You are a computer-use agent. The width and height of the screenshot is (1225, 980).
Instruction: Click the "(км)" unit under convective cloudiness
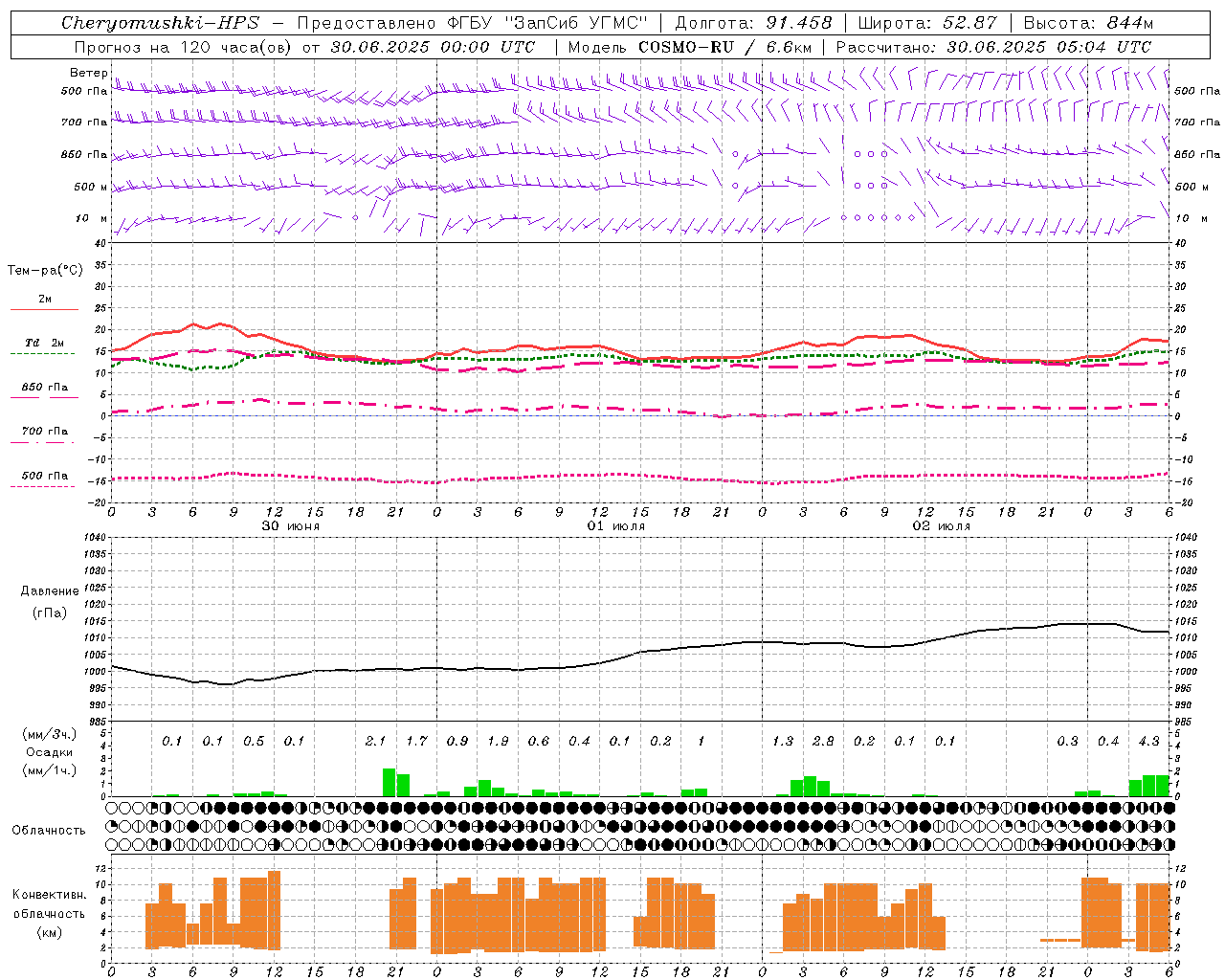(x=49, y=931)
